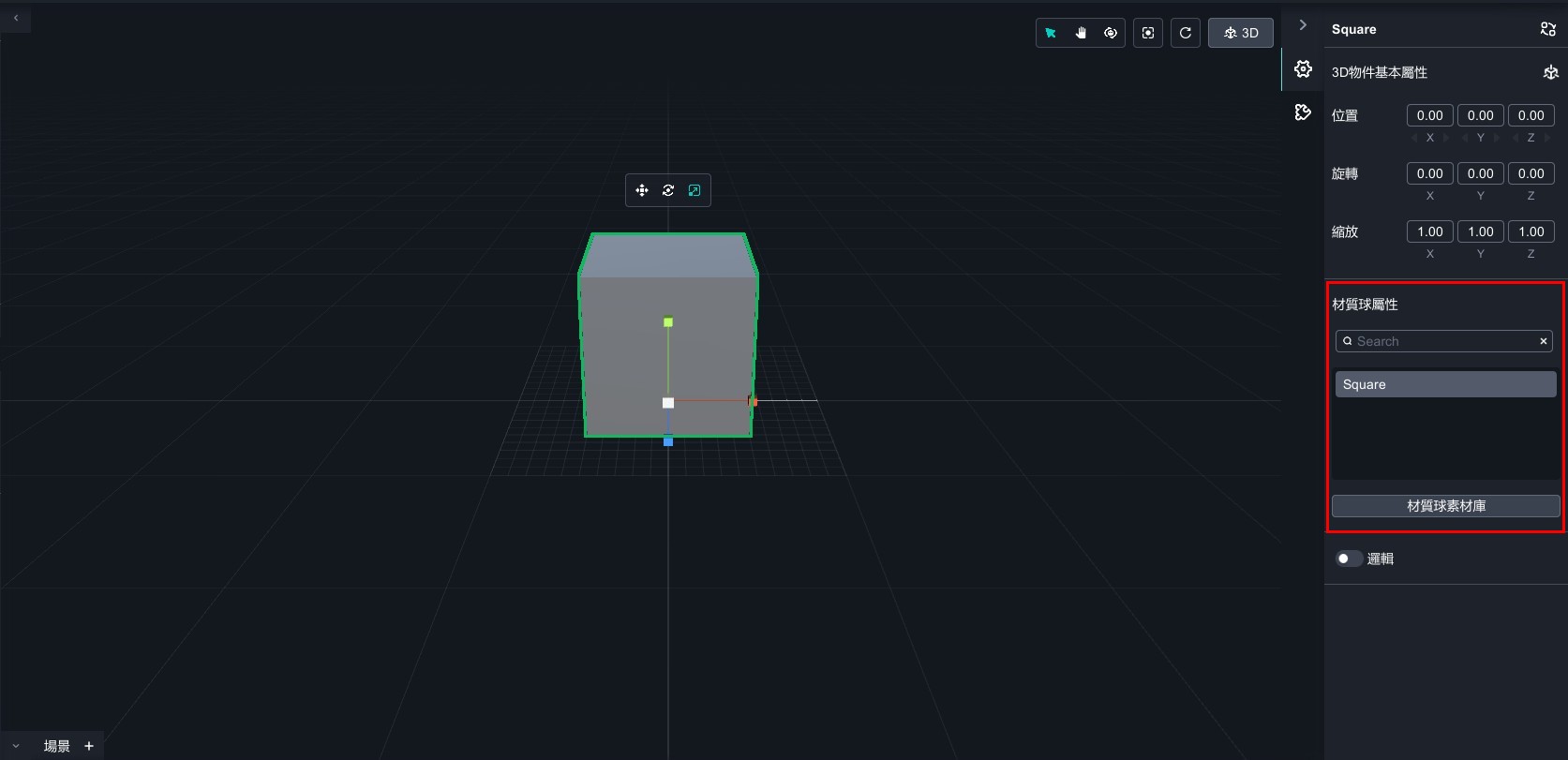
Task: Activate the hand pan tool
Action: [1081, 33]
